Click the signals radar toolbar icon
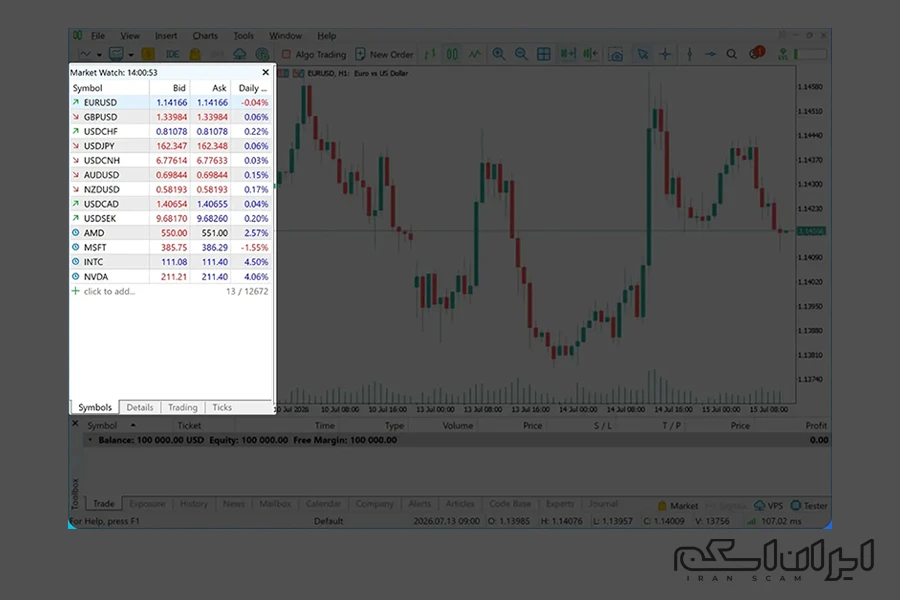900x600 pixels. click(262, 55)
